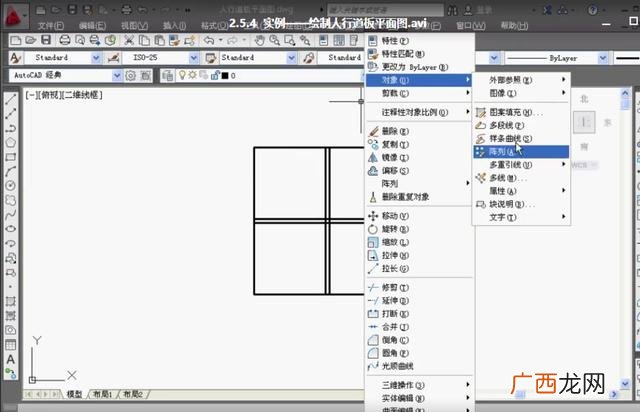Expand the 外部参照 submenu
Screen dimensions: 640x412
[x=521, y=80]
